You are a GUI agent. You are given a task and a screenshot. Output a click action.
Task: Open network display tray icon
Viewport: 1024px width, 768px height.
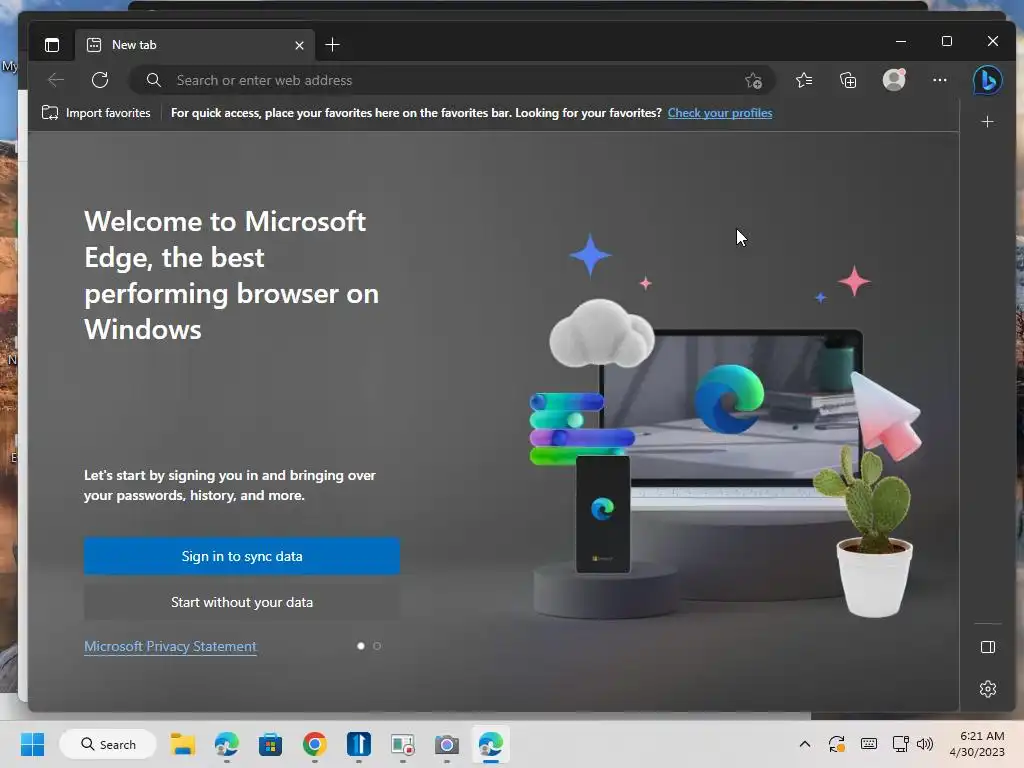click(x=901, y=744)
